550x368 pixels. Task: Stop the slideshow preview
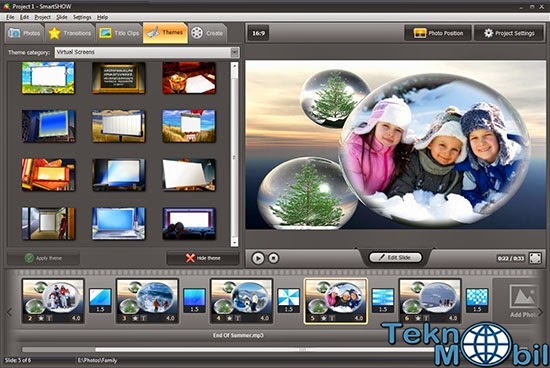274,258
